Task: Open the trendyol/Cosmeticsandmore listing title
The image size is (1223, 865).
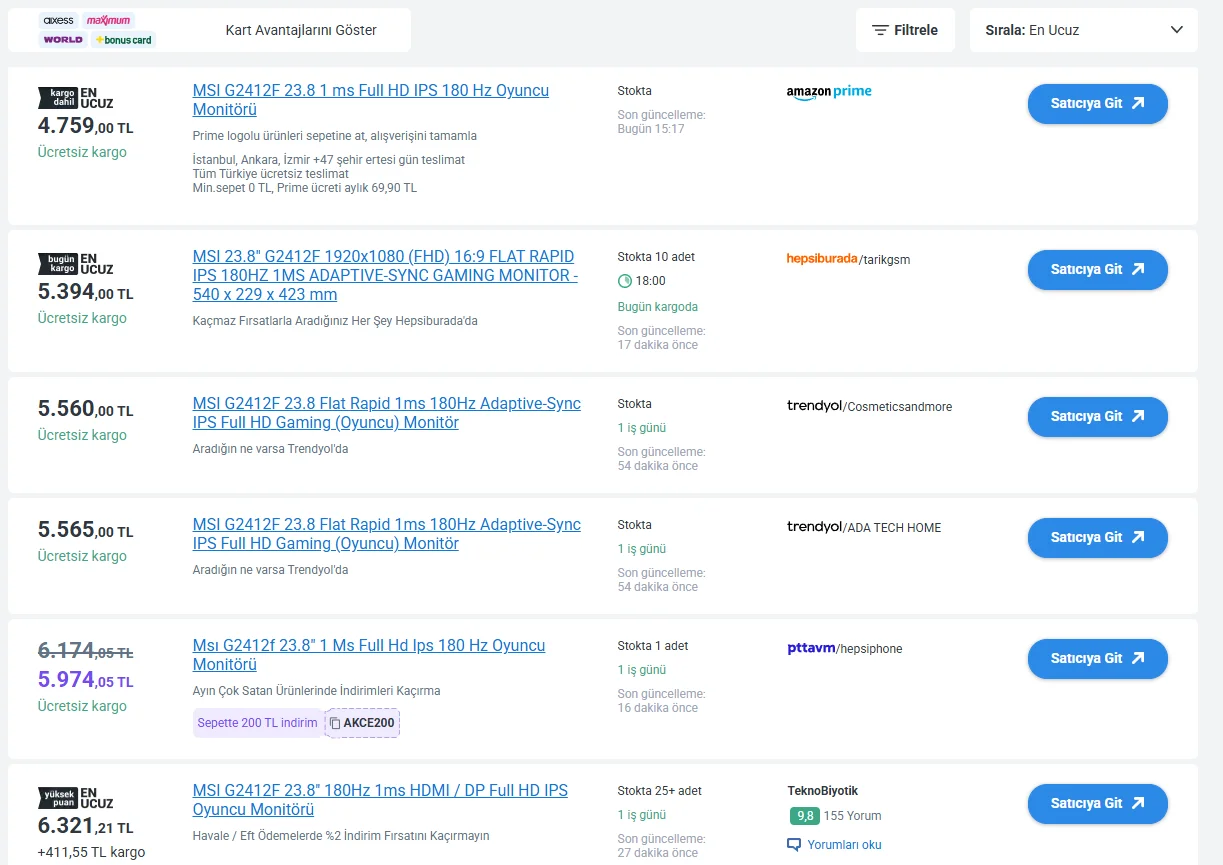Action: pyautogui.click(x=387, y=413)
